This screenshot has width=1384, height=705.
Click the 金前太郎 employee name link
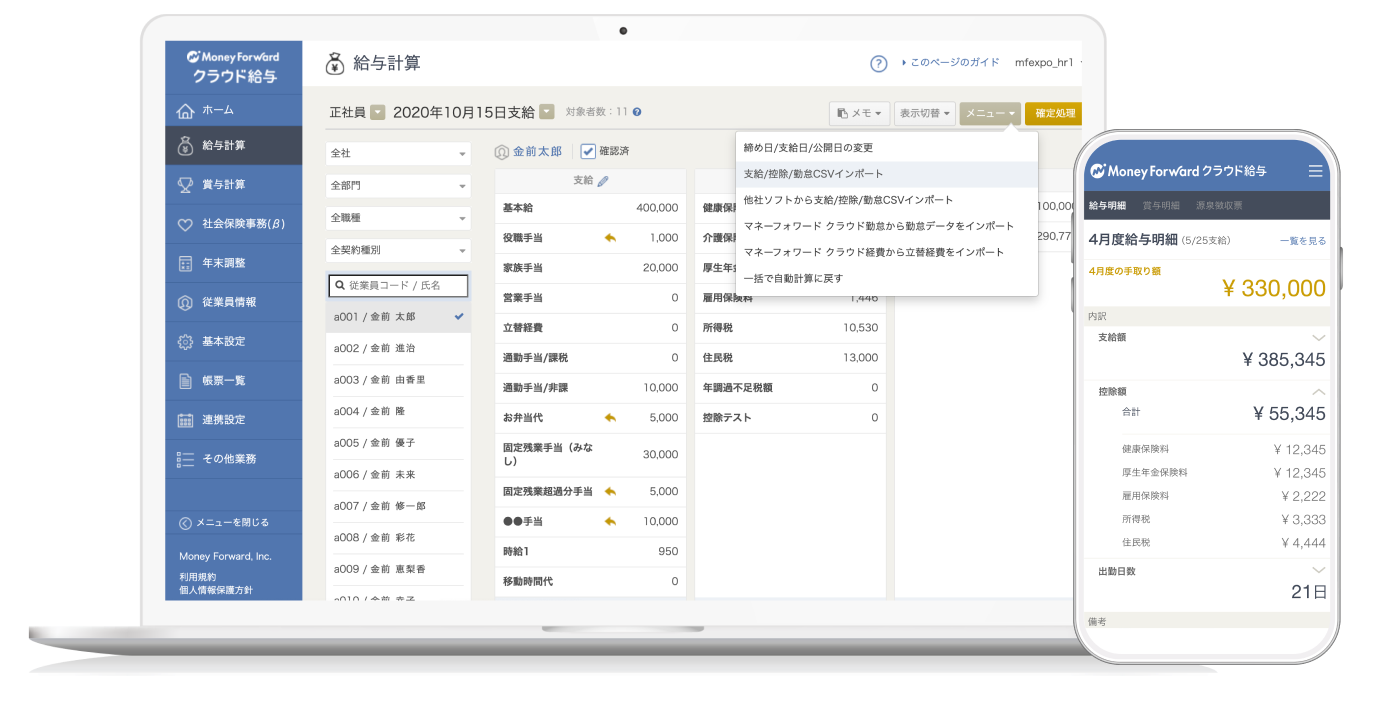[537, 152]
